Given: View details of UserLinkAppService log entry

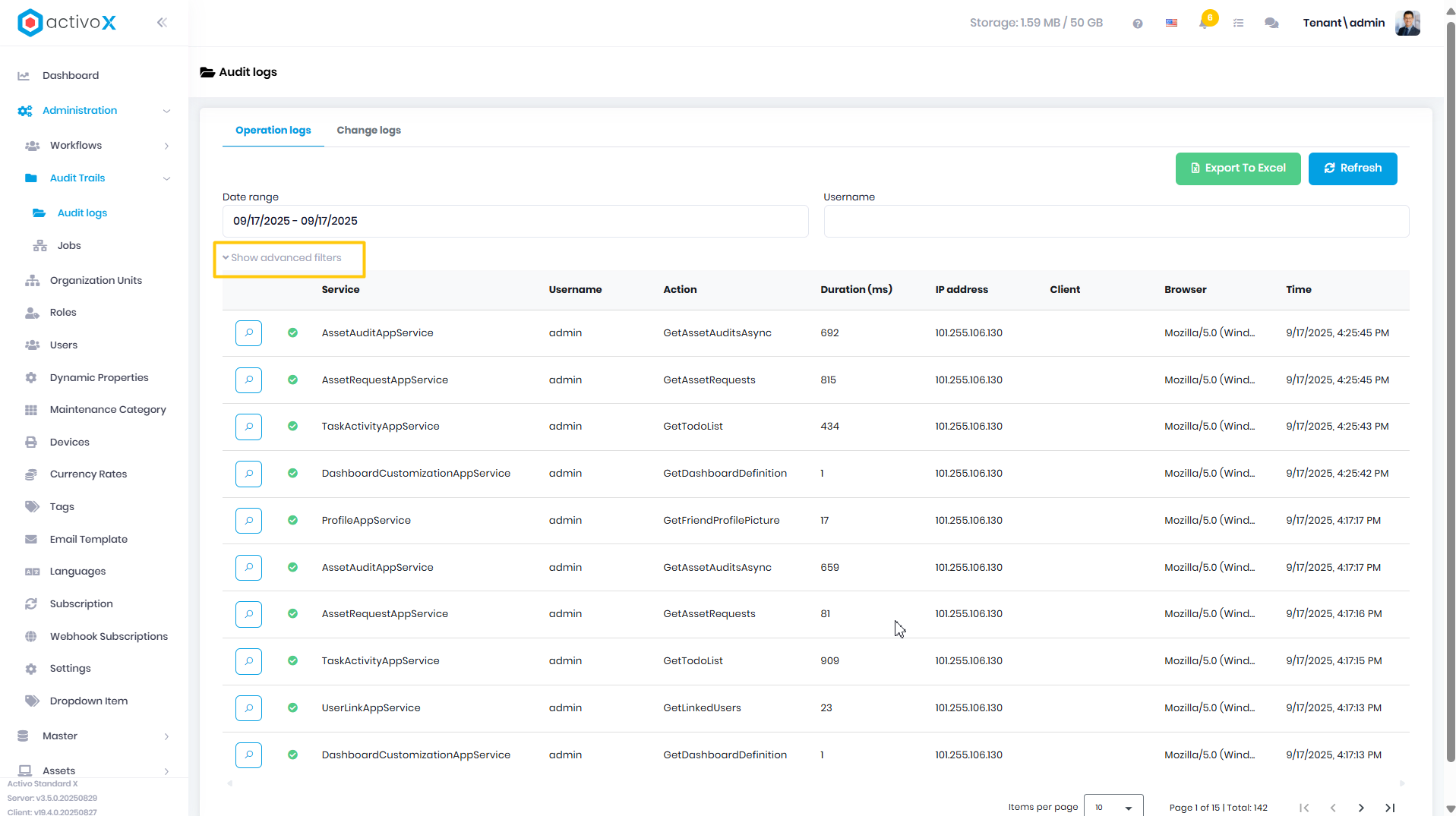Looking at the screenshot, I should (x=248, y=708).
